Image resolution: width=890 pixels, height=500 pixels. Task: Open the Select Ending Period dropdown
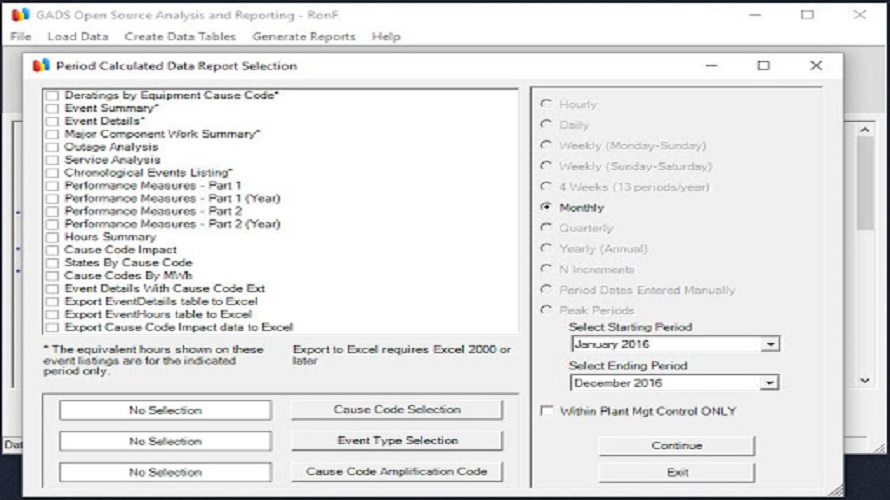tap(769, 383)
